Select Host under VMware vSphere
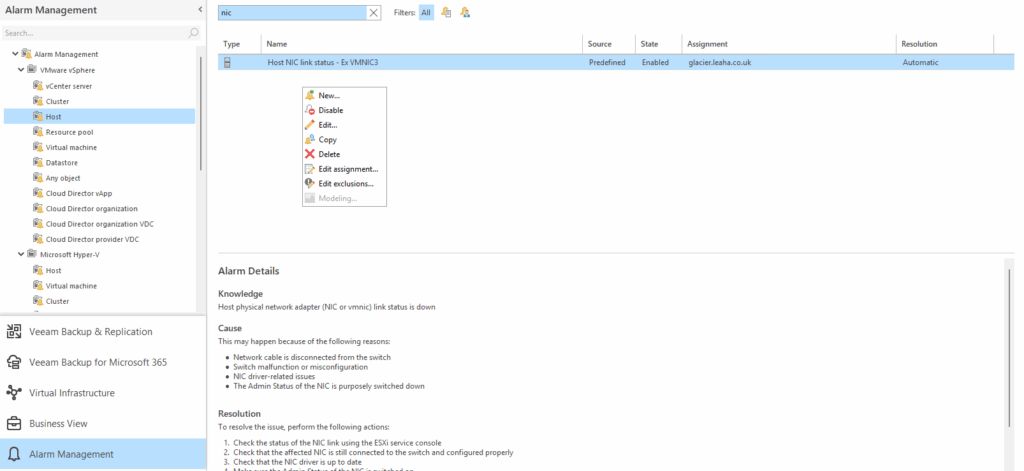Screen dimensions: 1024x471 coord(99,116)
